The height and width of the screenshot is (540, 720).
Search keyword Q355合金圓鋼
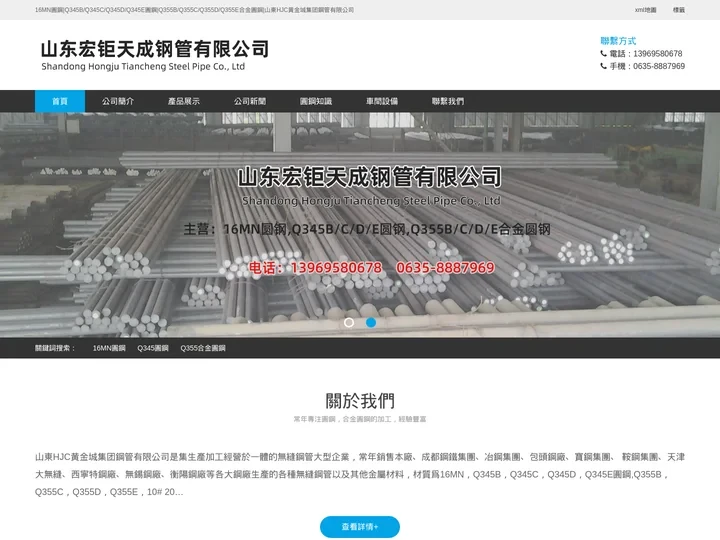pos(203,348)
